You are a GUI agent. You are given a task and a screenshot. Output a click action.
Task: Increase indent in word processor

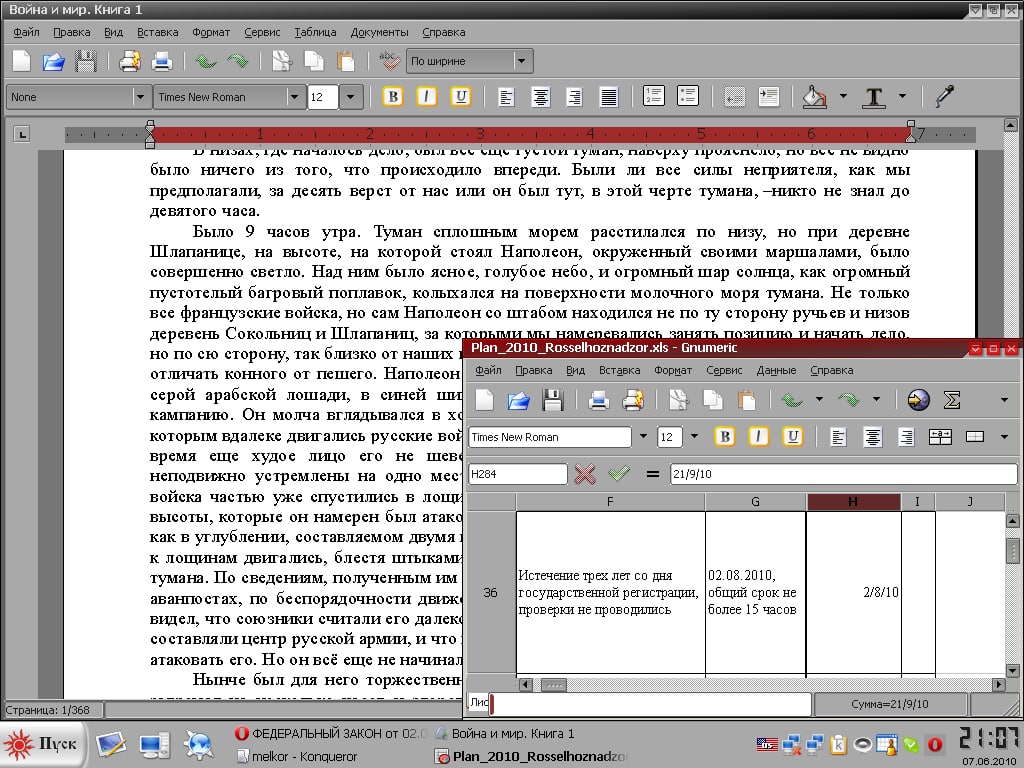(769, 97)
